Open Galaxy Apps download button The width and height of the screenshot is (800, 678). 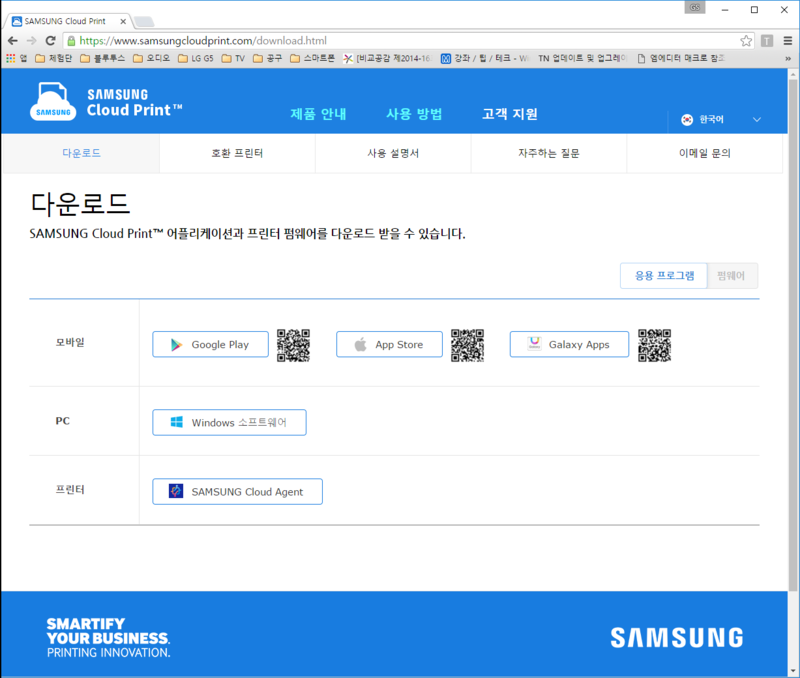pos(569,344)
